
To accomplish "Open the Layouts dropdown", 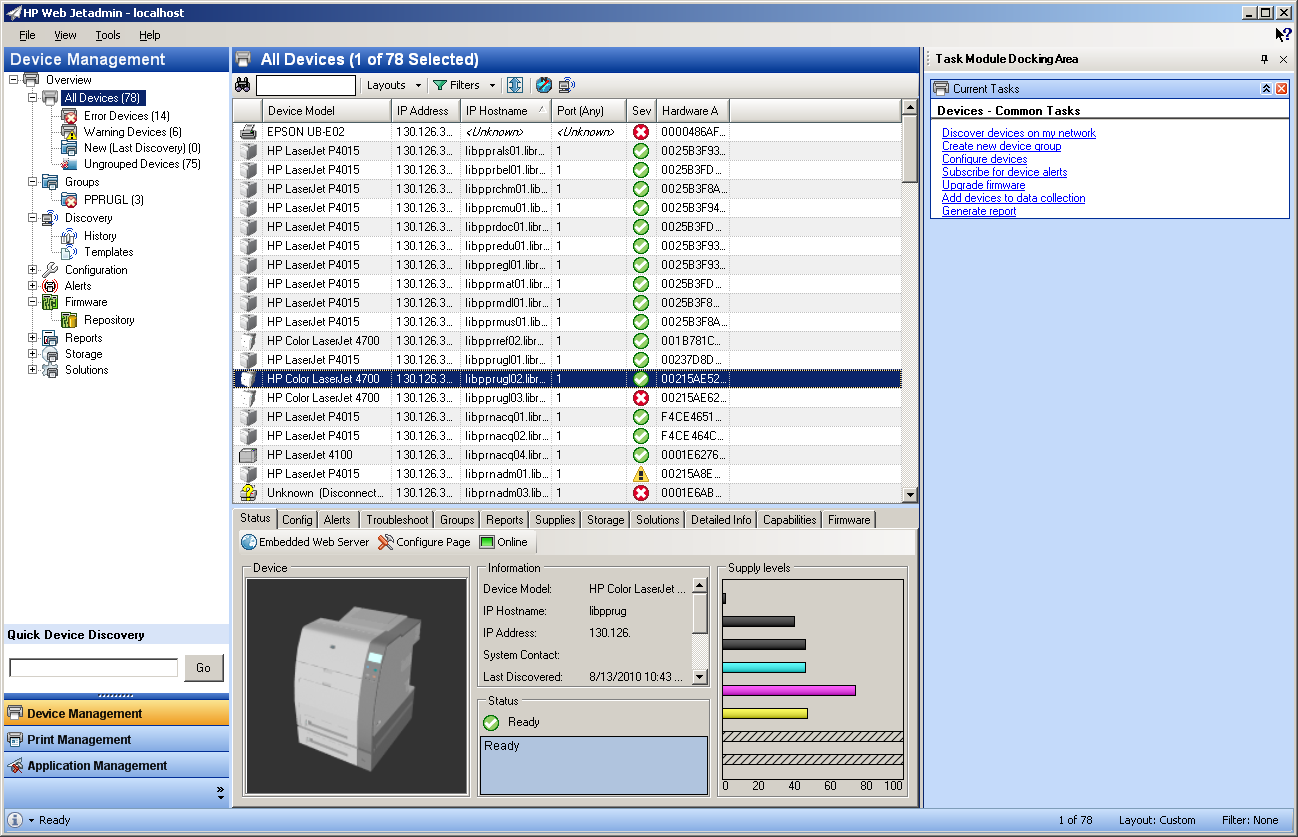I will tap(394, 85).
